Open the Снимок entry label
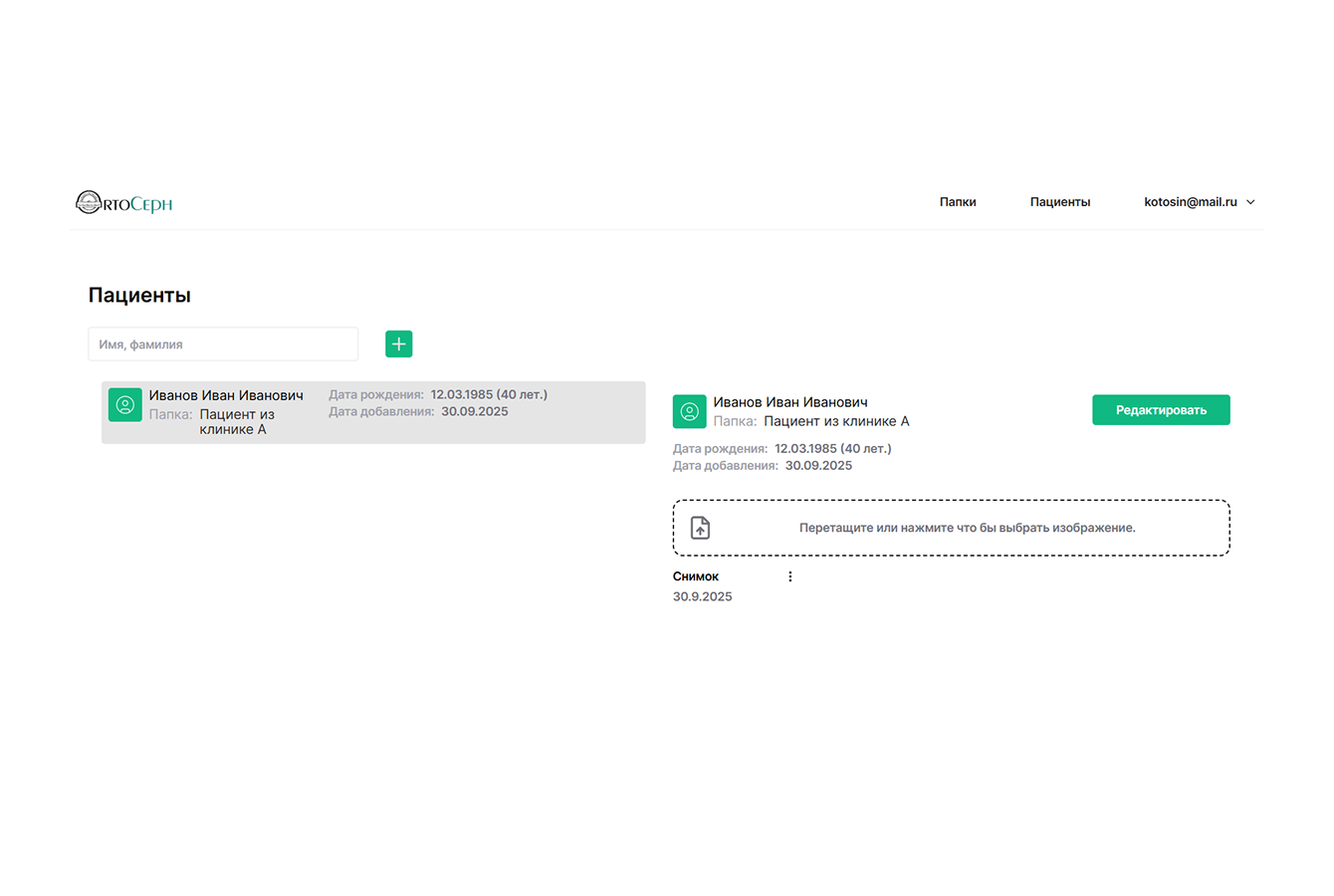Screen dimensions: 1334x896 [696, 576]
